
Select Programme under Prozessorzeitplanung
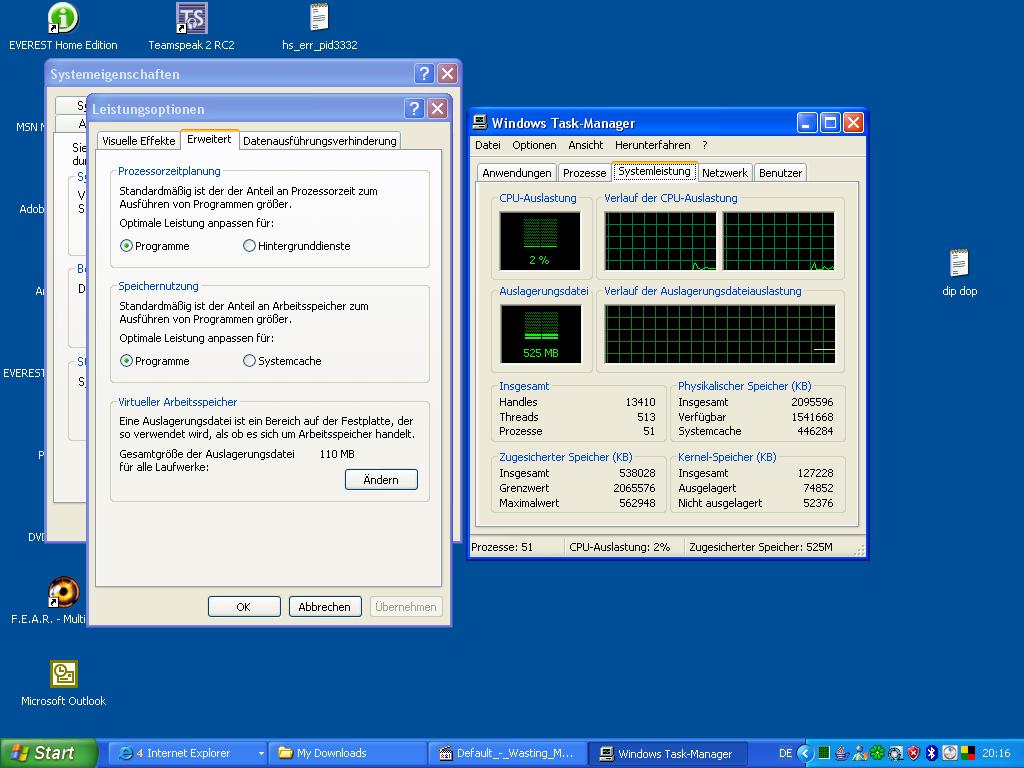click(x=155, y=246)
